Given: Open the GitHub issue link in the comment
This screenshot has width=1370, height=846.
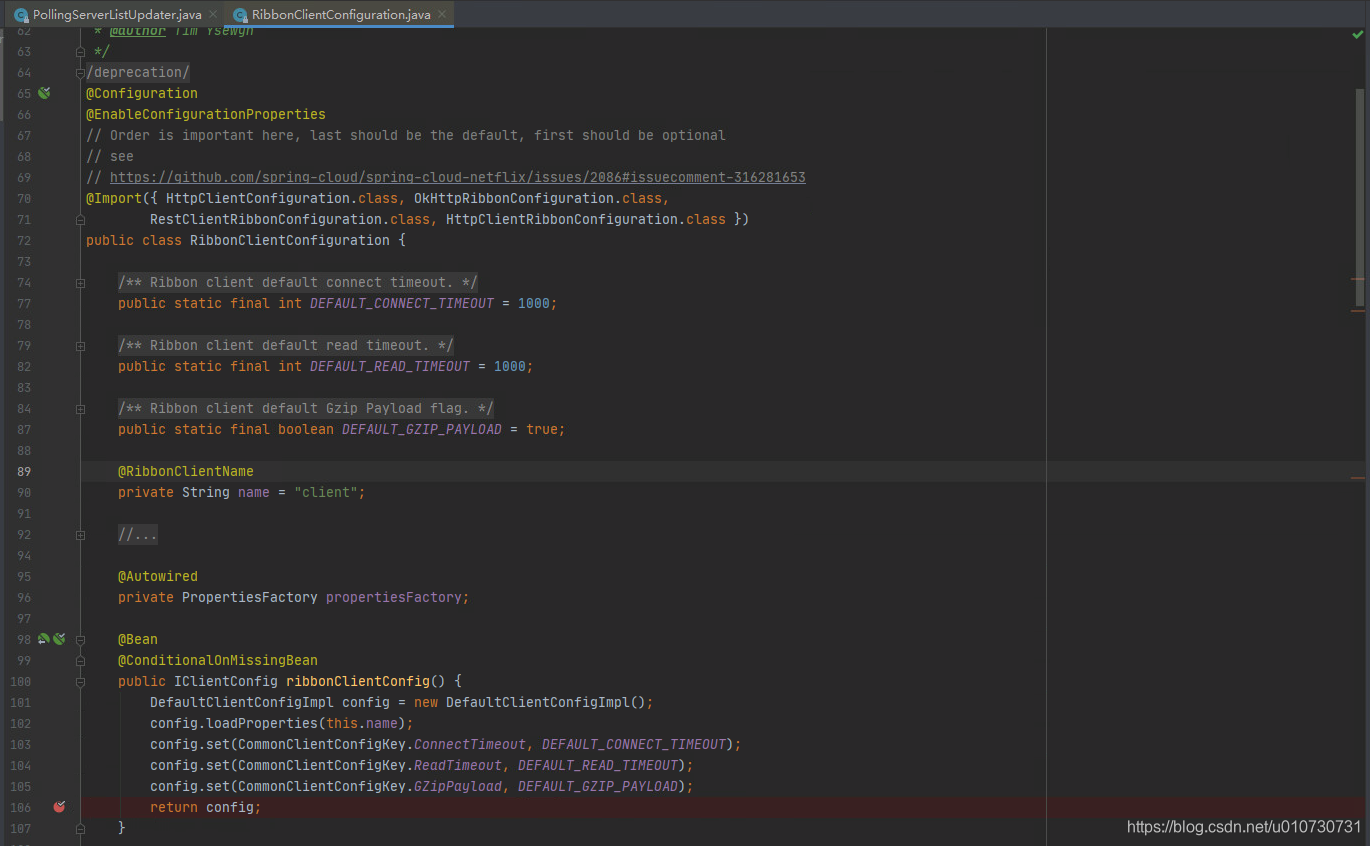Looking at the screenshot, I should click(457, 177).
